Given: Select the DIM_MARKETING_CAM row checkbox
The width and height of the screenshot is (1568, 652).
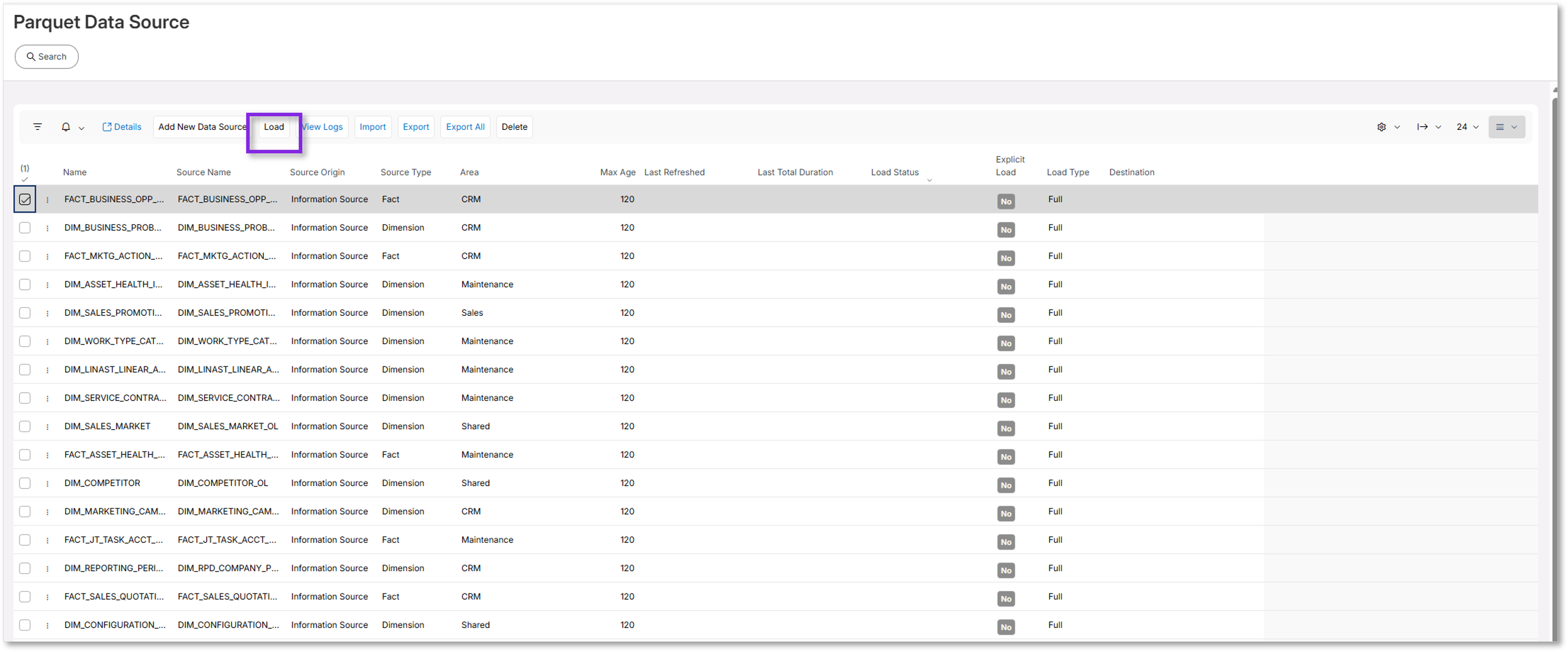Looking at the screenshot, I should click(x=25, y=511).
